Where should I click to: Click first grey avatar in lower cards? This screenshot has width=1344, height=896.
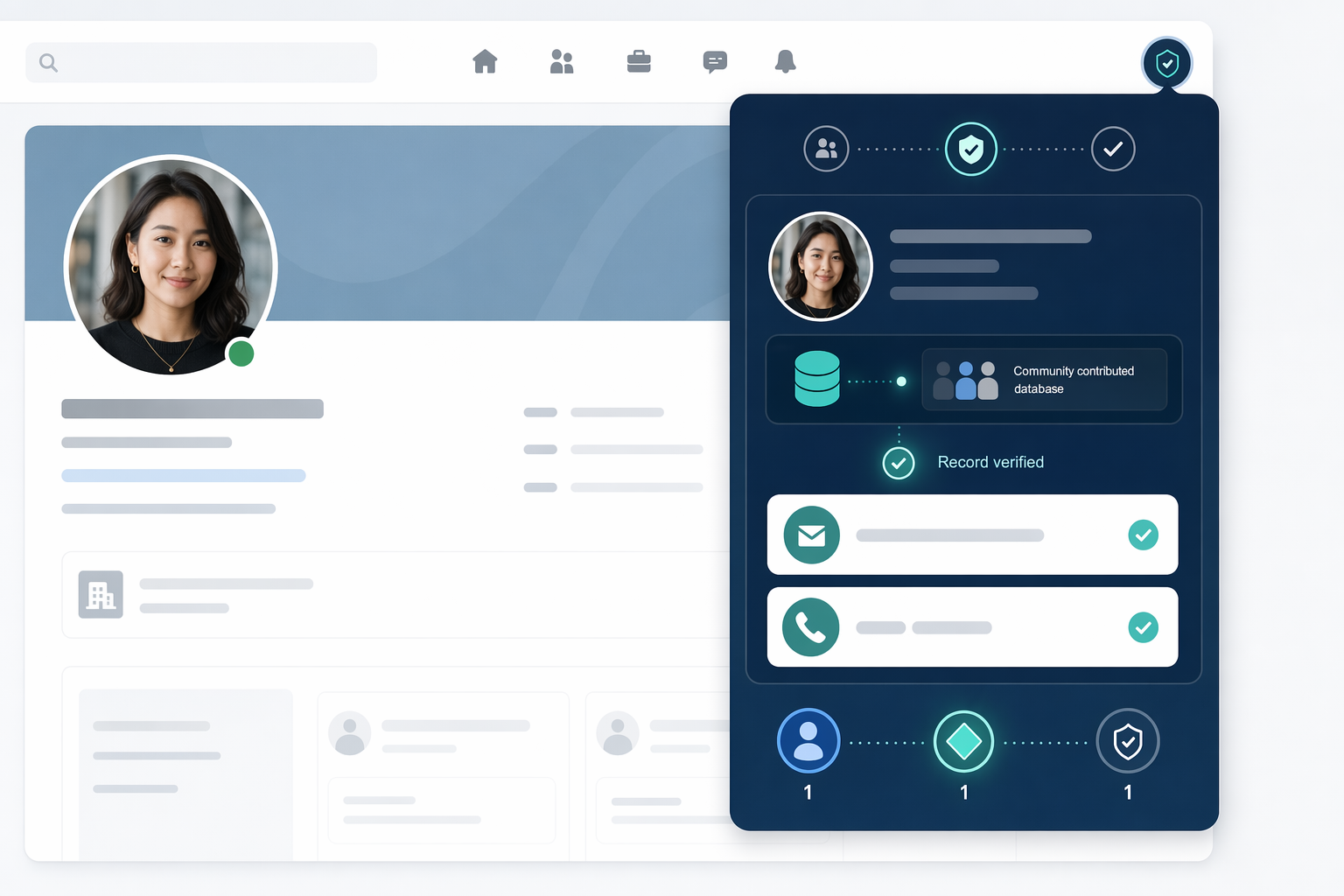pyautogui.click(x=350, y=733)
